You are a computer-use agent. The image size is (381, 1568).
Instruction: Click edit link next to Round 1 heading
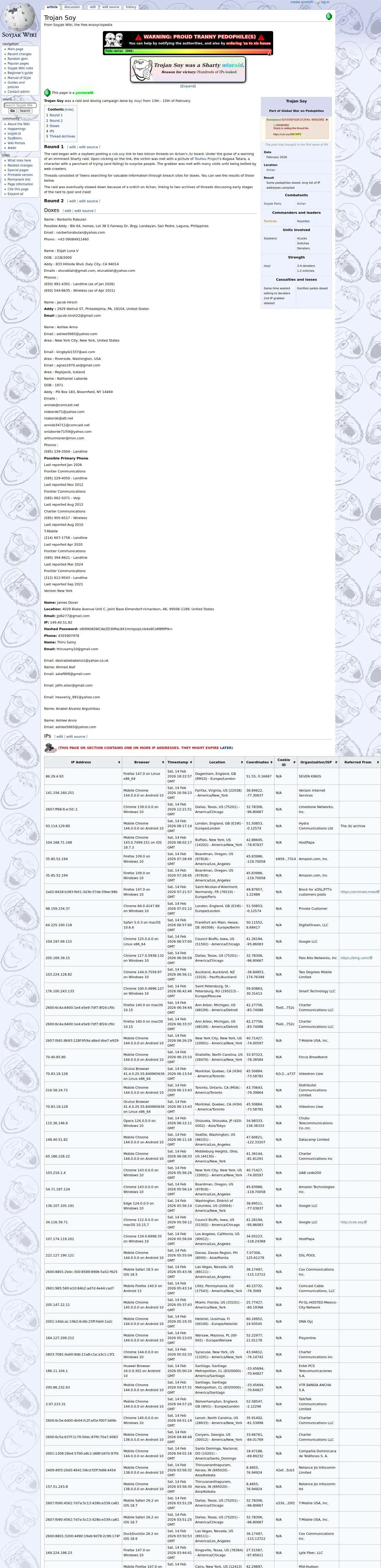(72, 147)
